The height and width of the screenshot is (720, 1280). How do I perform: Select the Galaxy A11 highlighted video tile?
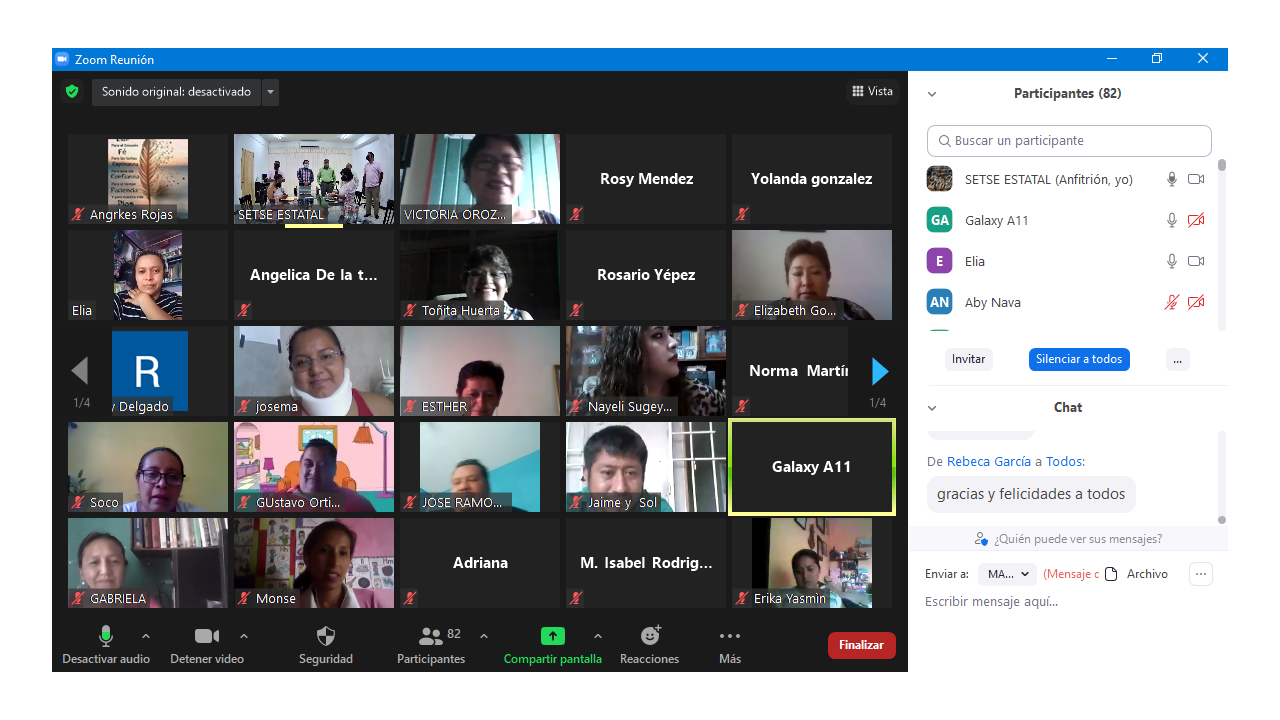(x=811, y=467)
